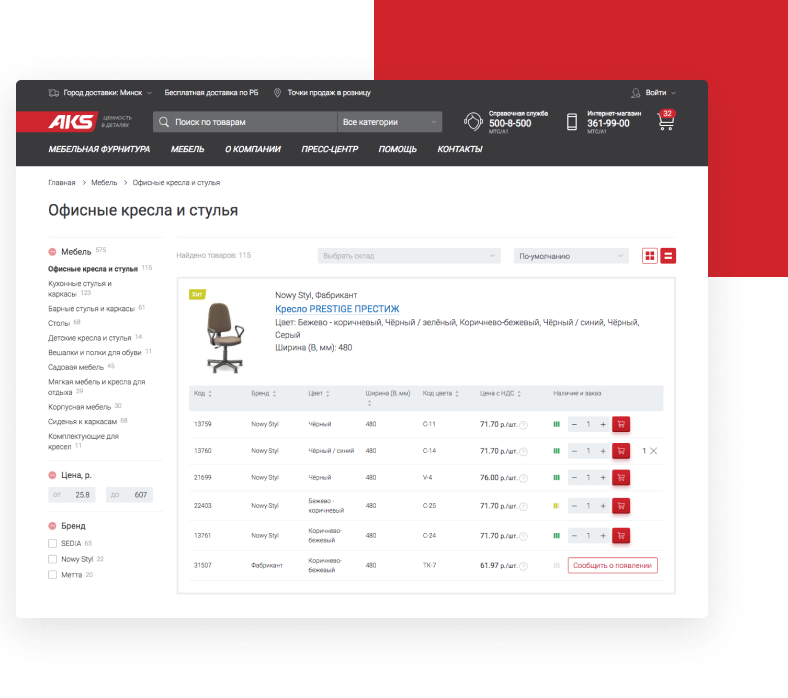This screenshot has width=788, height=698.
Task: Open Точки продаж в розницу link
Action: tap(329, 92)
